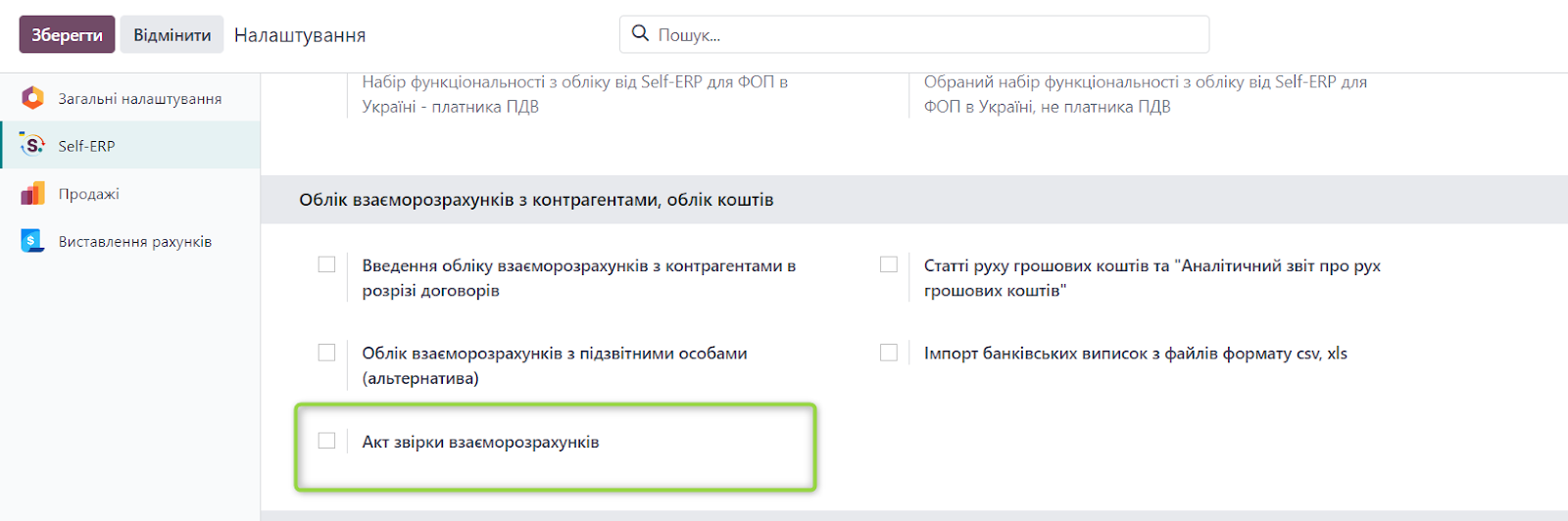
Task: Toggle Облік взаєморозрахунків з підзвітними особами checkbox
Action: coord(327,353)
